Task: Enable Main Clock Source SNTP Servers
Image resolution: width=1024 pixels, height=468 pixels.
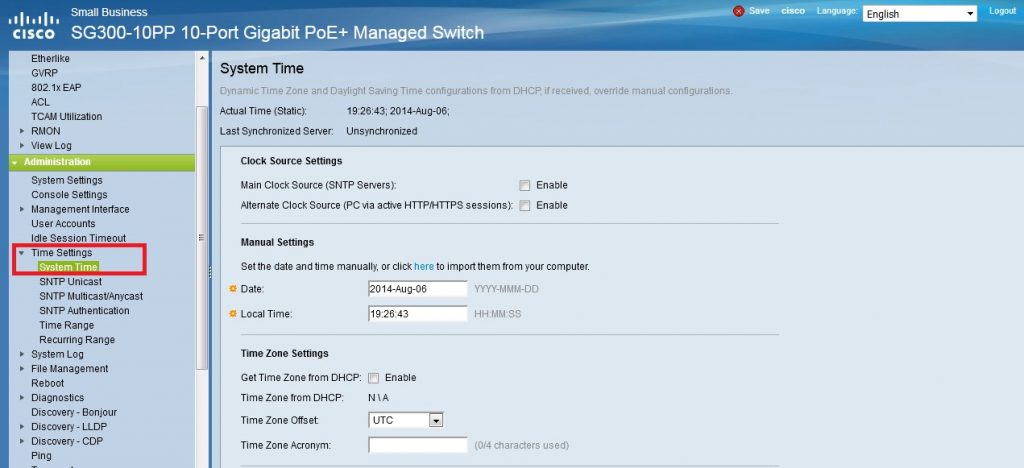Action: coord(524,185)
